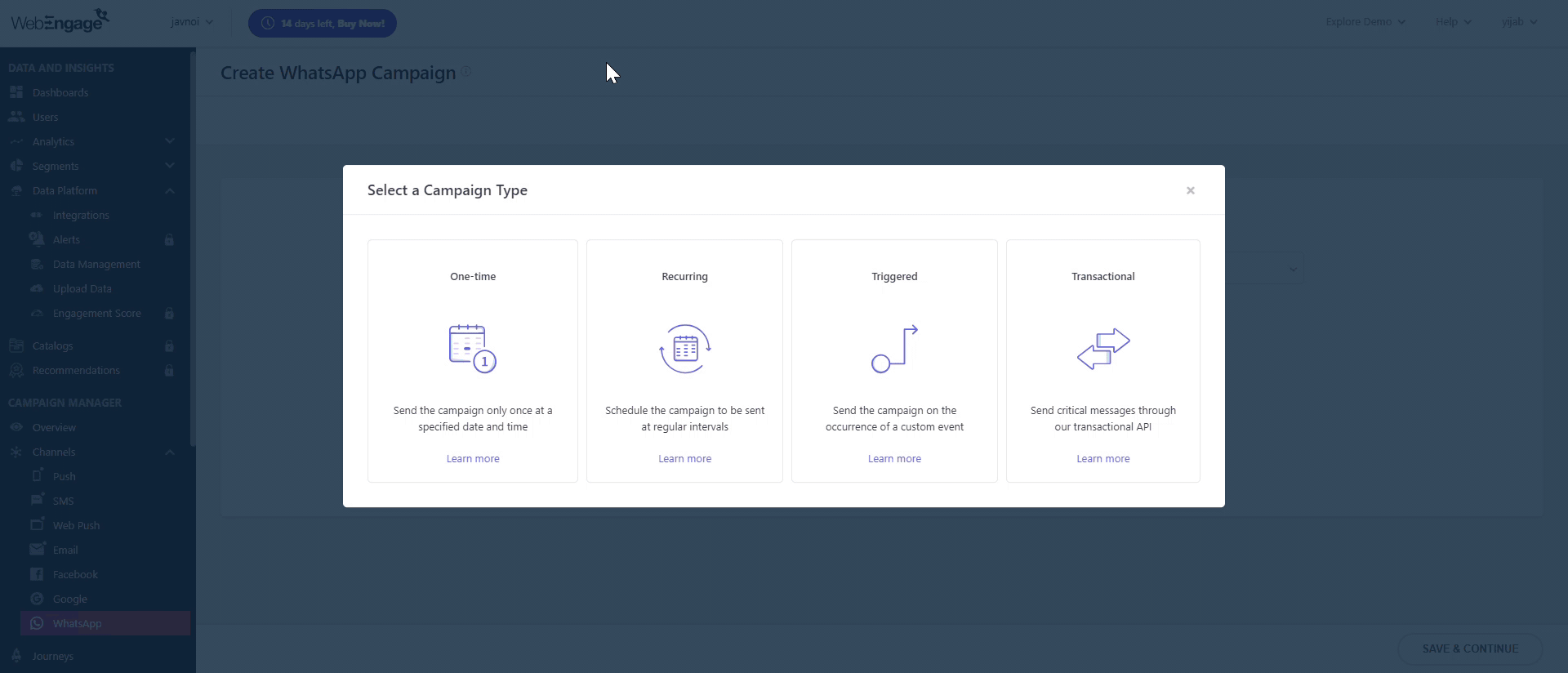Click the Facebook channel icon in sidebar

click(37, 574)
